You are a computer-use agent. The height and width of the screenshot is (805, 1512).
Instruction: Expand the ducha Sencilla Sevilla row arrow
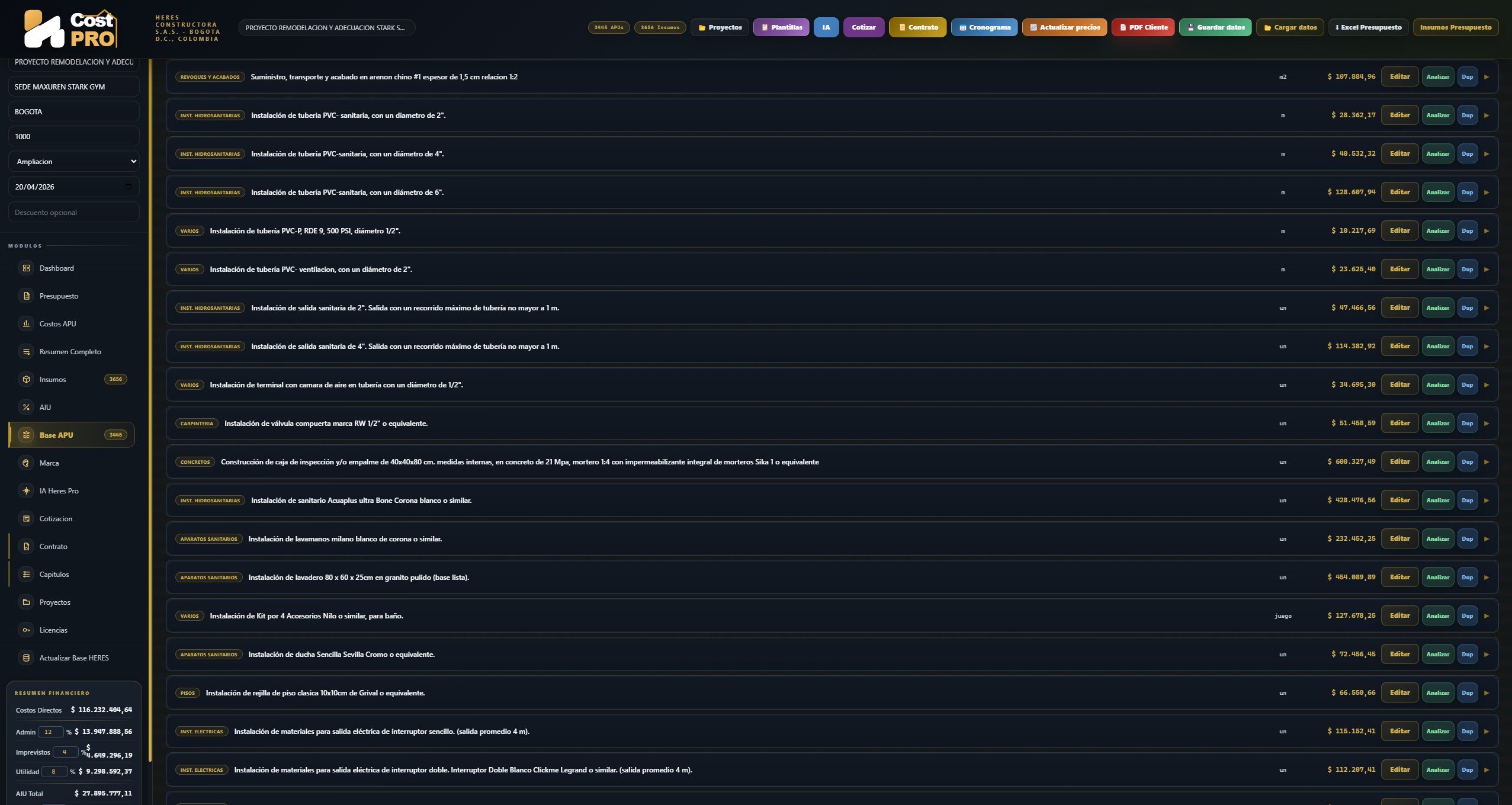[x=1487, y=655]
